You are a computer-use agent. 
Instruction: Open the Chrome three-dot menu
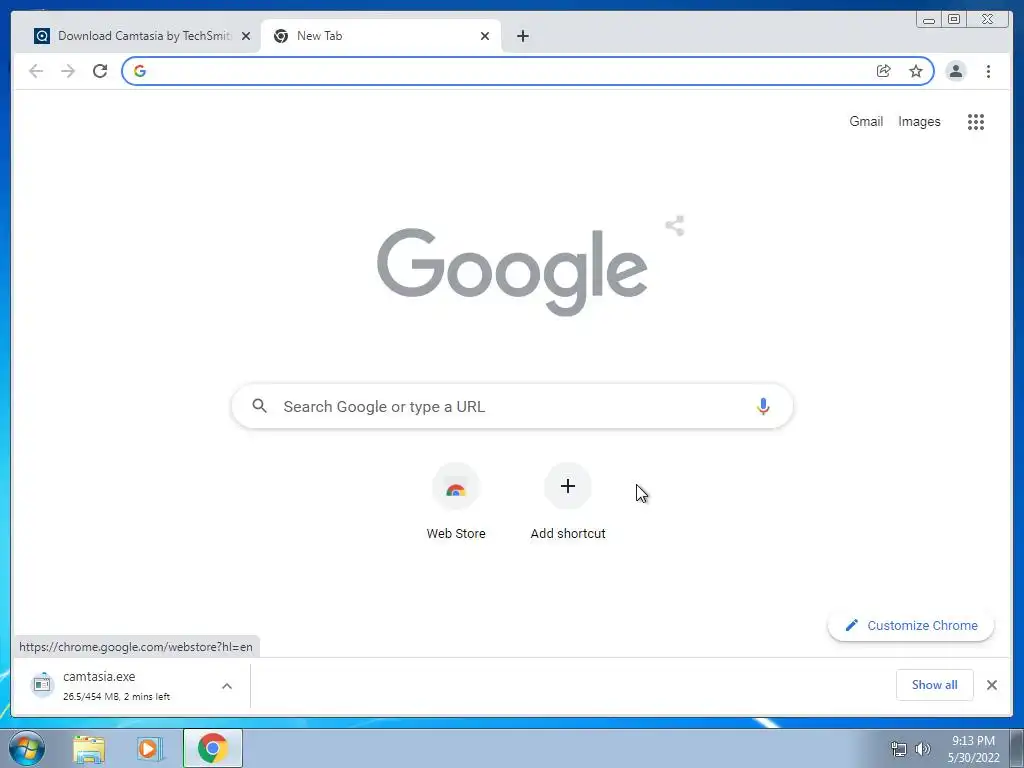point(988,71)
